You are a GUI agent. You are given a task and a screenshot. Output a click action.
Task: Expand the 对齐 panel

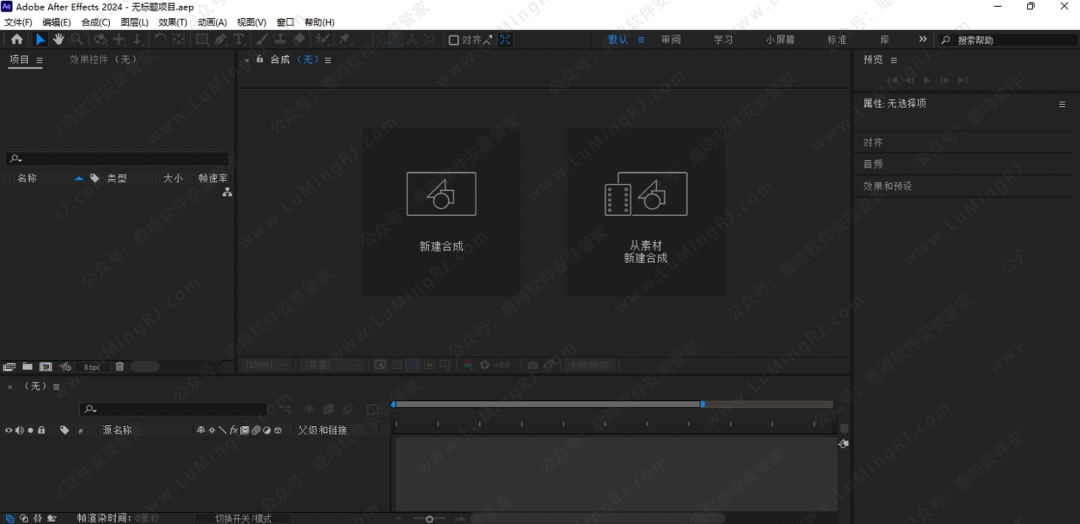(873, 143)
